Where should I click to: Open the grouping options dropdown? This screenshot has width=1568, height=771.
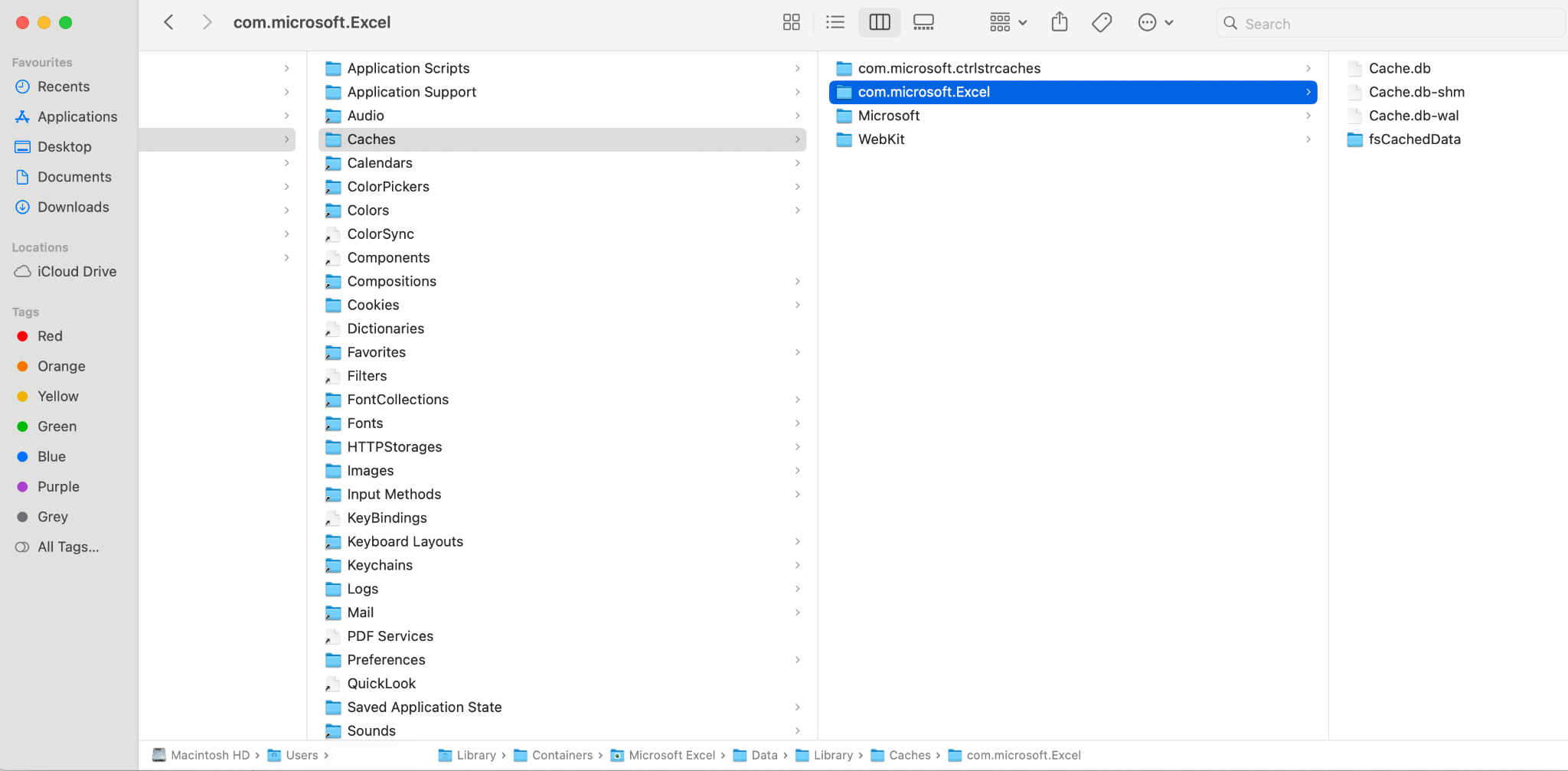click(x=1006, y=22)
